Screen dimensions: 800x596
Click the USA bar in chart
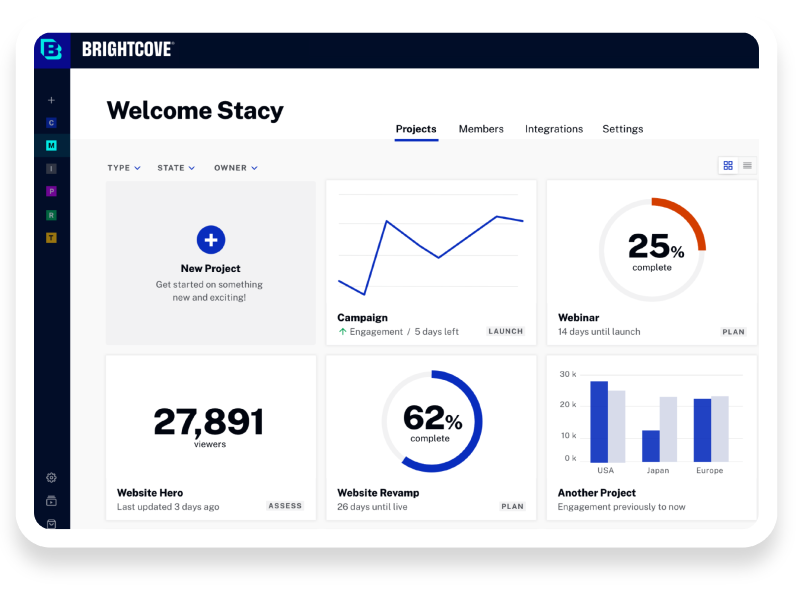pos(599,421)
